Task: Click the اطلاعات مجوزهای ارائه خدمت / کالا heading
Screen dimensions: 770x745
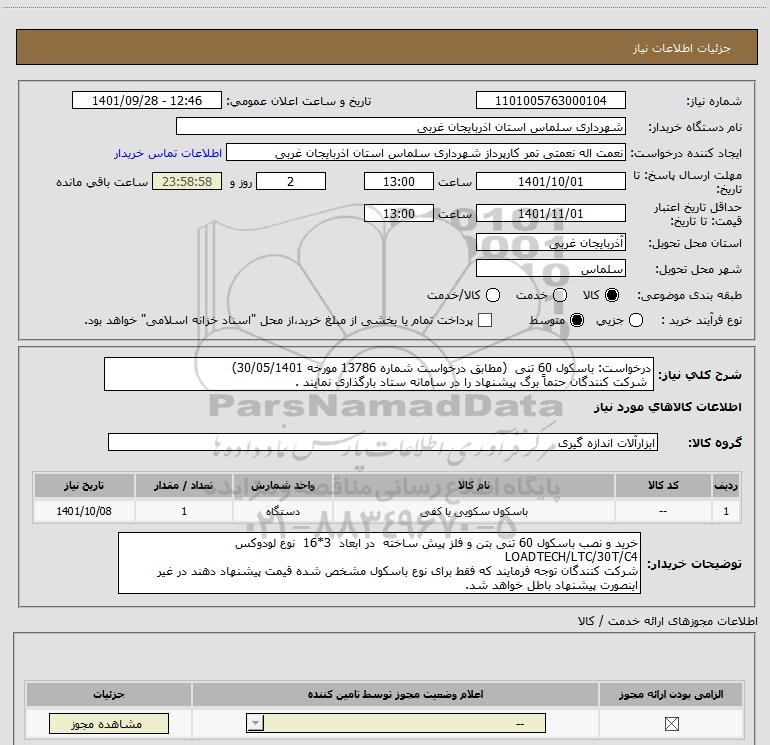Action: [x=667, y=621]
